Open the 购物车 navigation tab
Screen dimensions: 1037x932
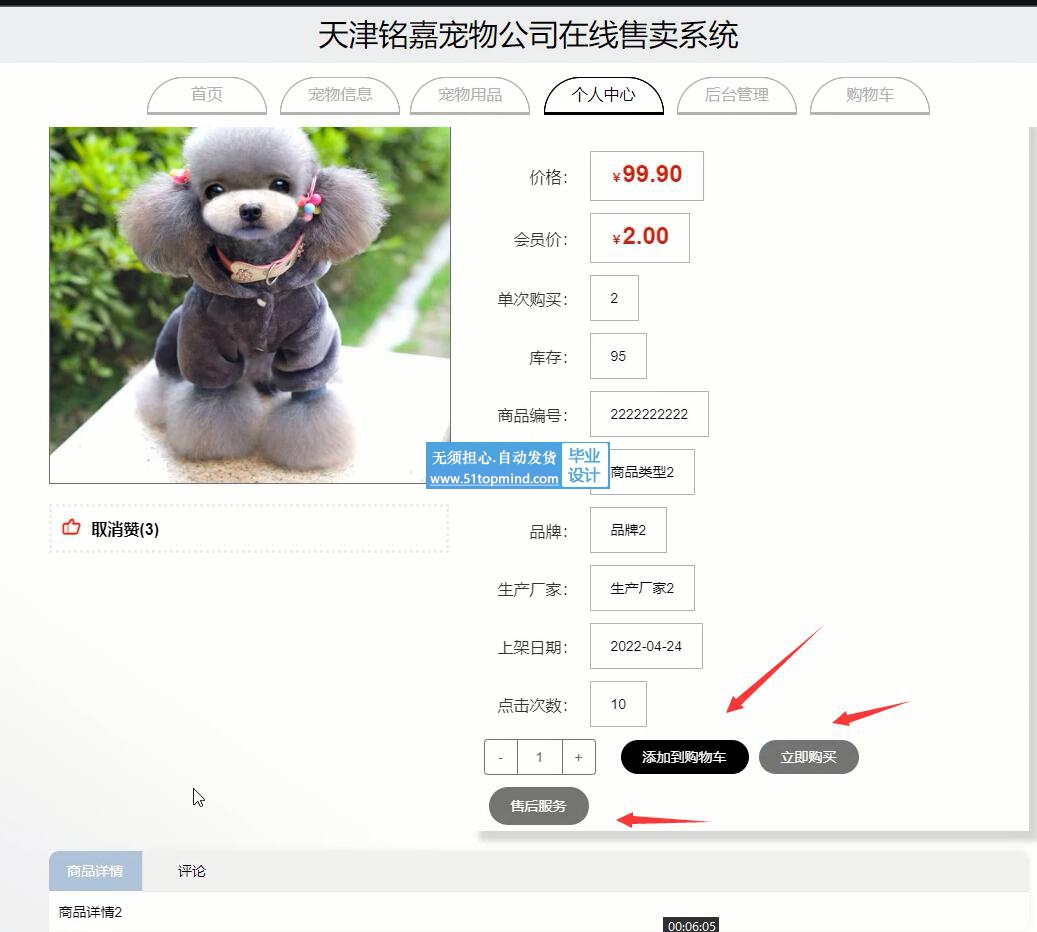coord(870,95)
